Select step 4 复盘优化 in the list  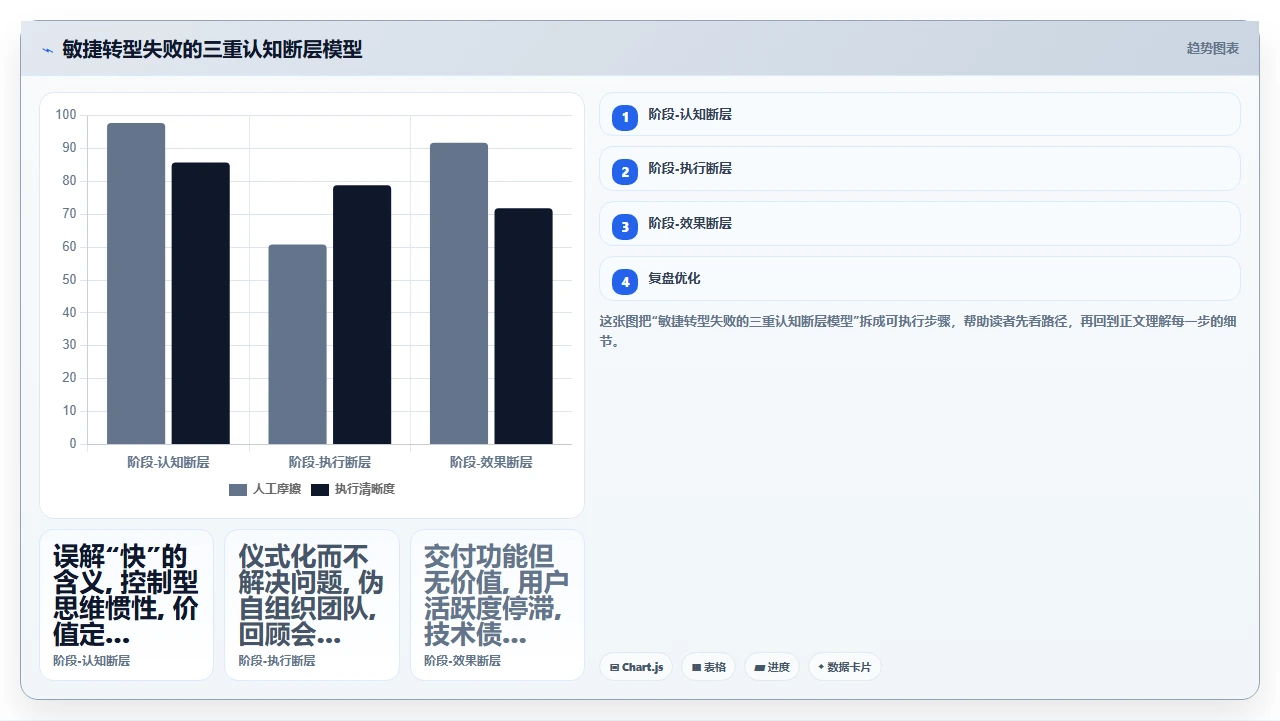pyautogui.click(x=919, y=279)
